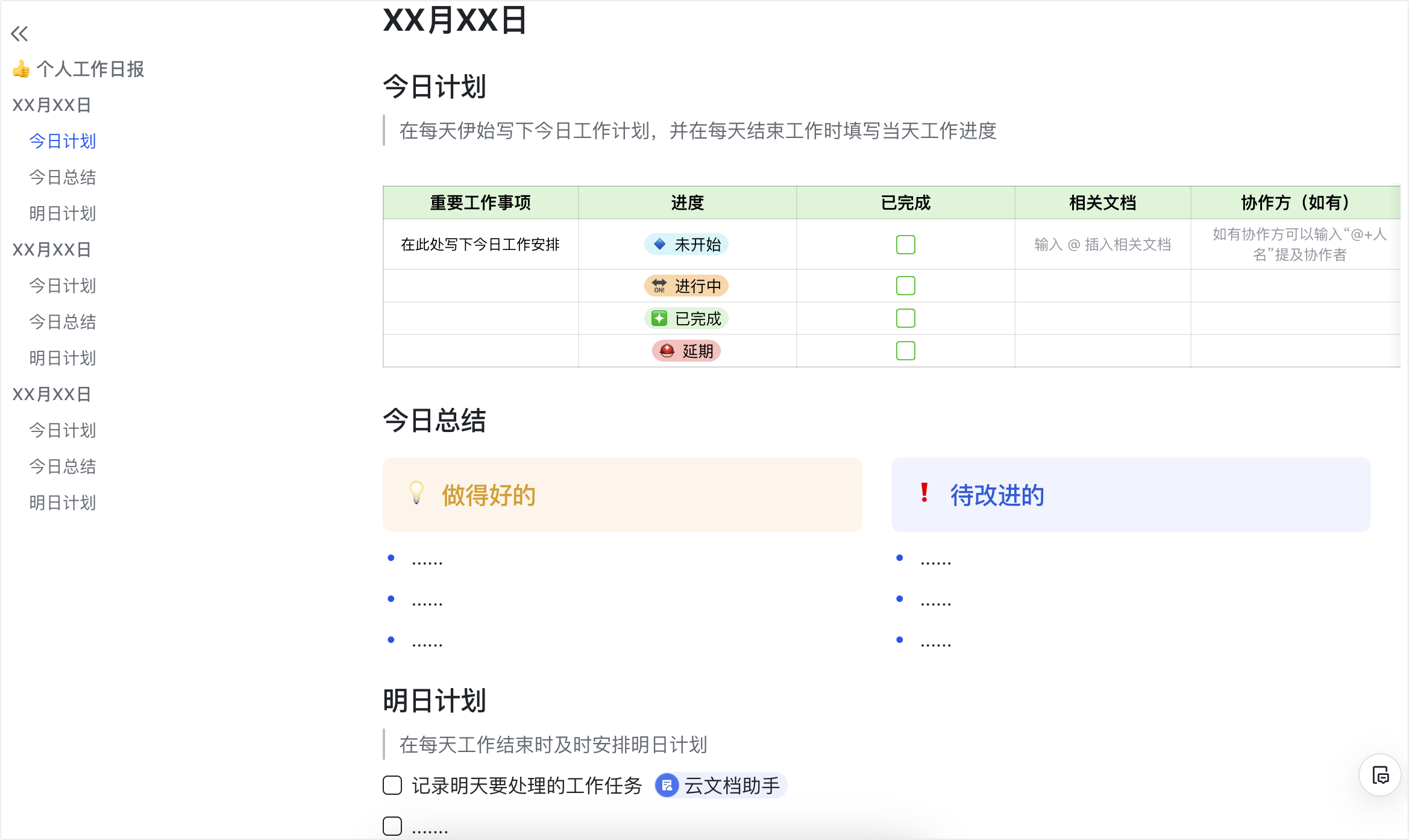
Task: Click the 输入 @ 插入相关文档 field
Action: point(1103,245)
